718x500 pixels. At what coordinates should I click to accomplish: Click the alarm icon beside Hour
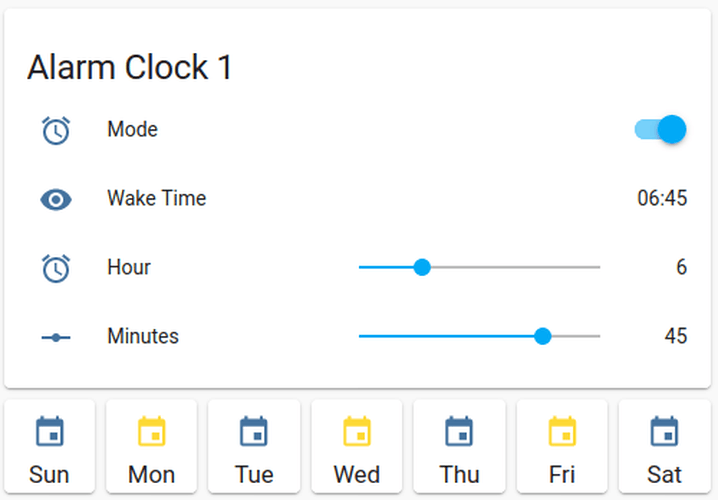pos(56,268)
